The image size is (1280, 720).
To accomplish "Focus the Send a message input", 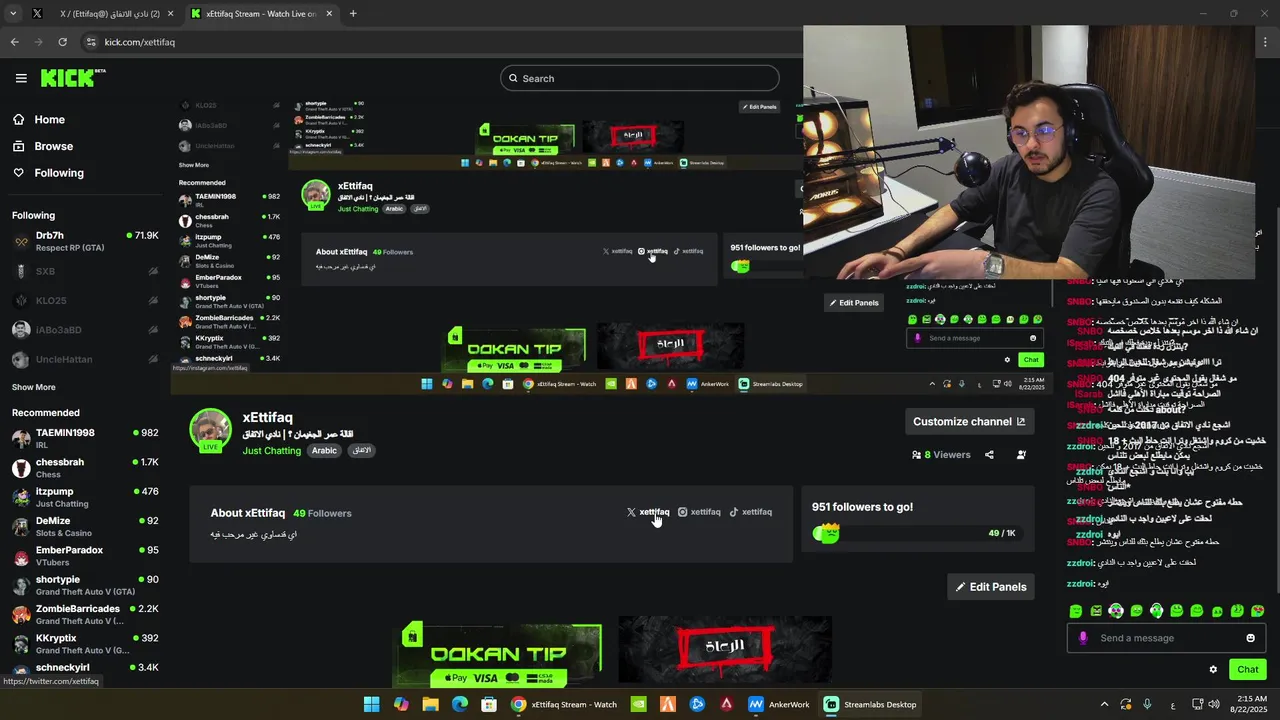I will pos(1165,638).
